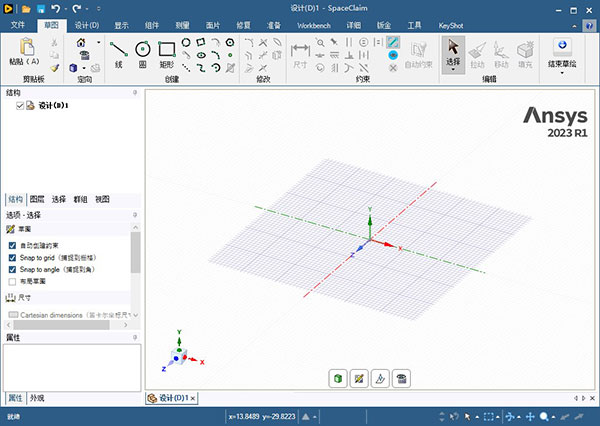
Task: Open the Select tool dropdown arrow
Action: [453, 71]
